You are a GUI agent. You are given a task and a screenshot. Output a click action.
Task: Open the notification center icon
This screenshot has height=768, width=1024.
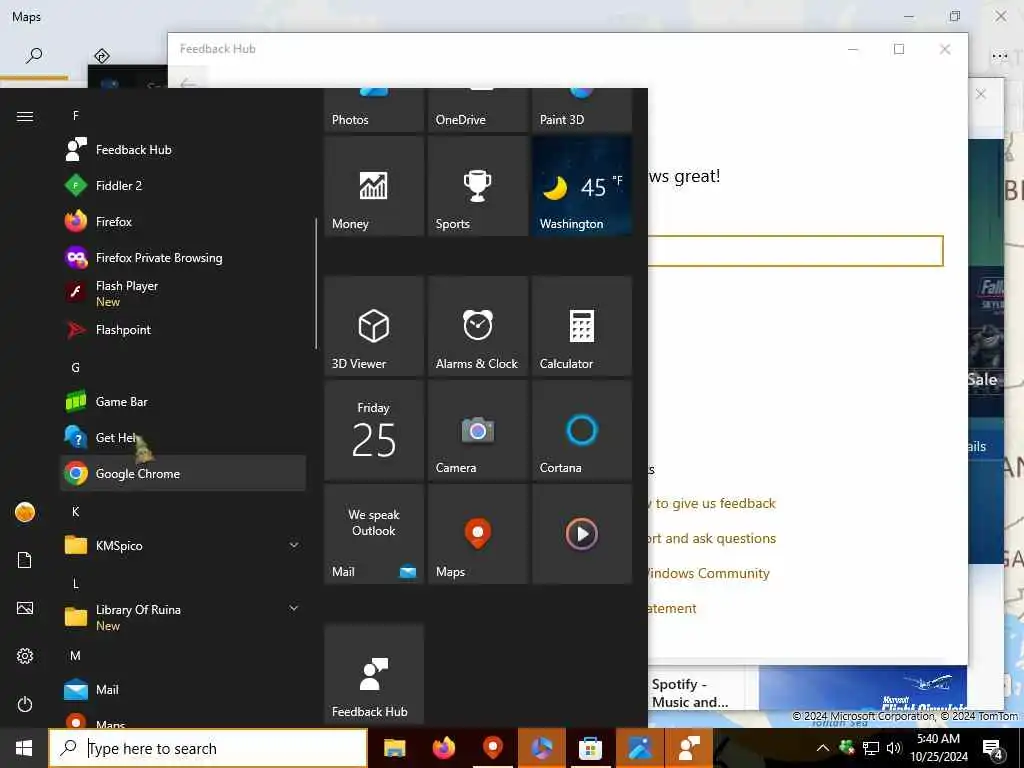pyautogui.click(x=993, y=749)
